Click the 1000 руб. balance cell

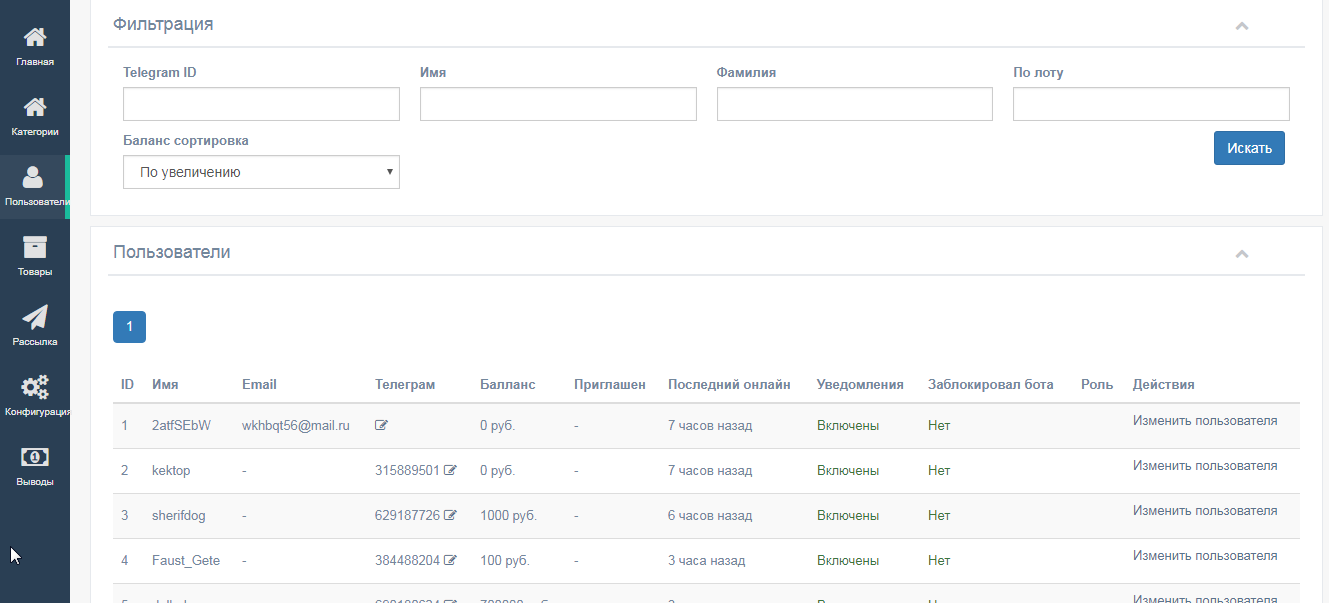[x=508, y=515]
